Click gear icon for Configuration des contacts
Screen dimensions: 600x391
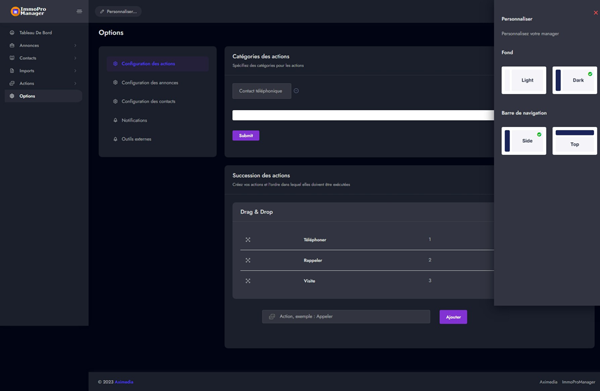tap(115, 101)
